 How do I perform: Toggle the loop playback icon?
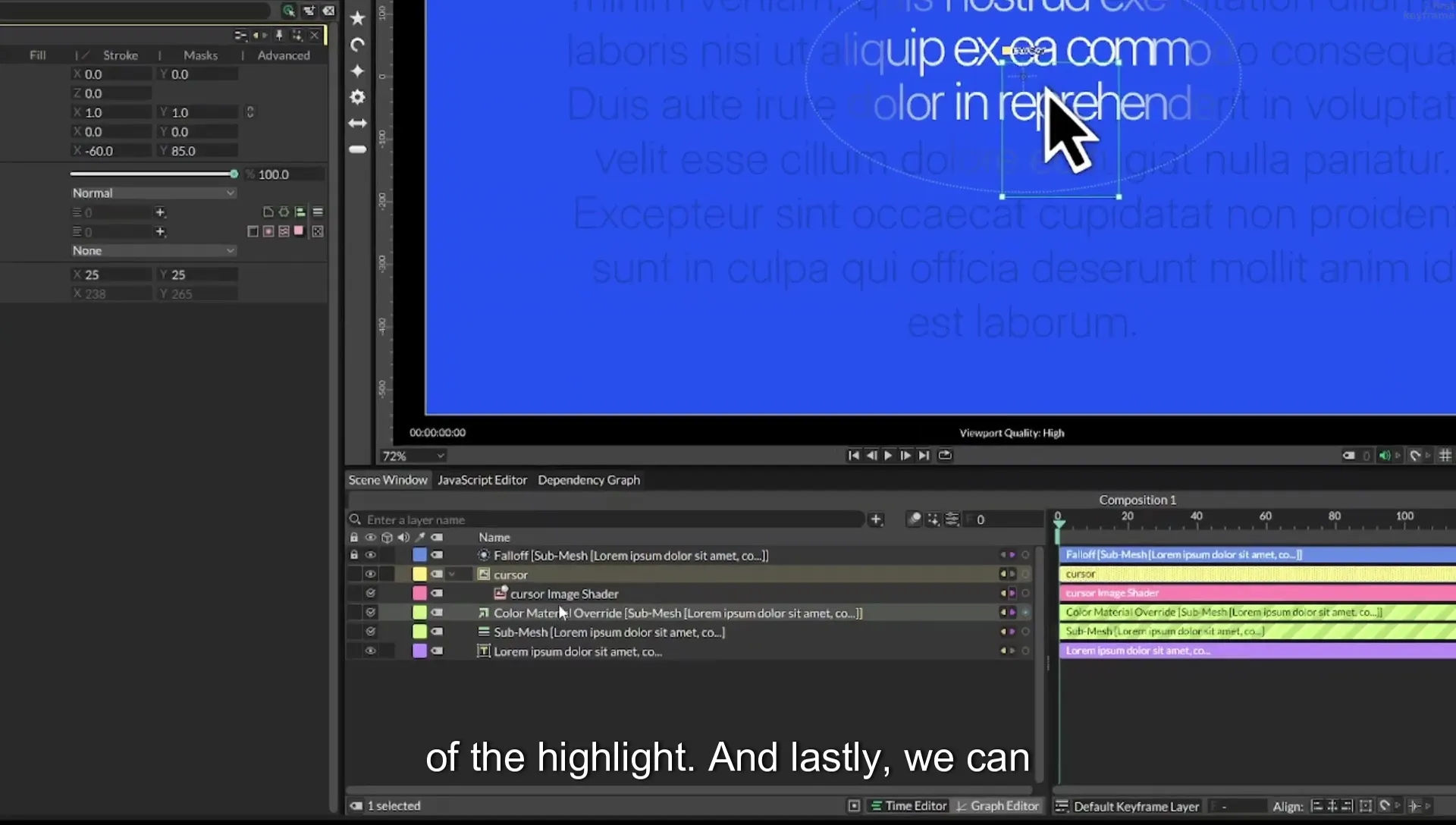945,456
